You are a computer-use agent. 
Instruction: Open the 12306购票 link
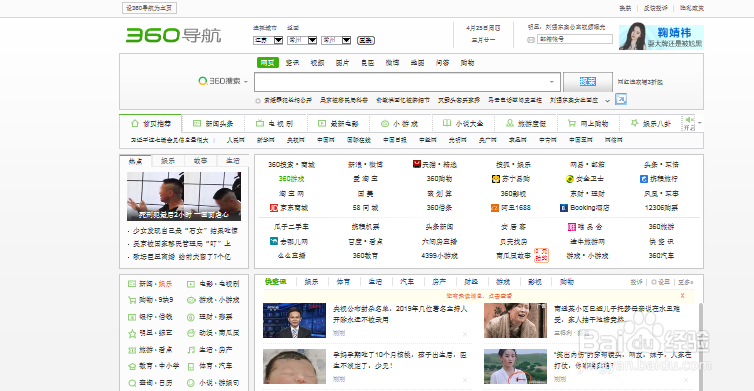[661, 208]
